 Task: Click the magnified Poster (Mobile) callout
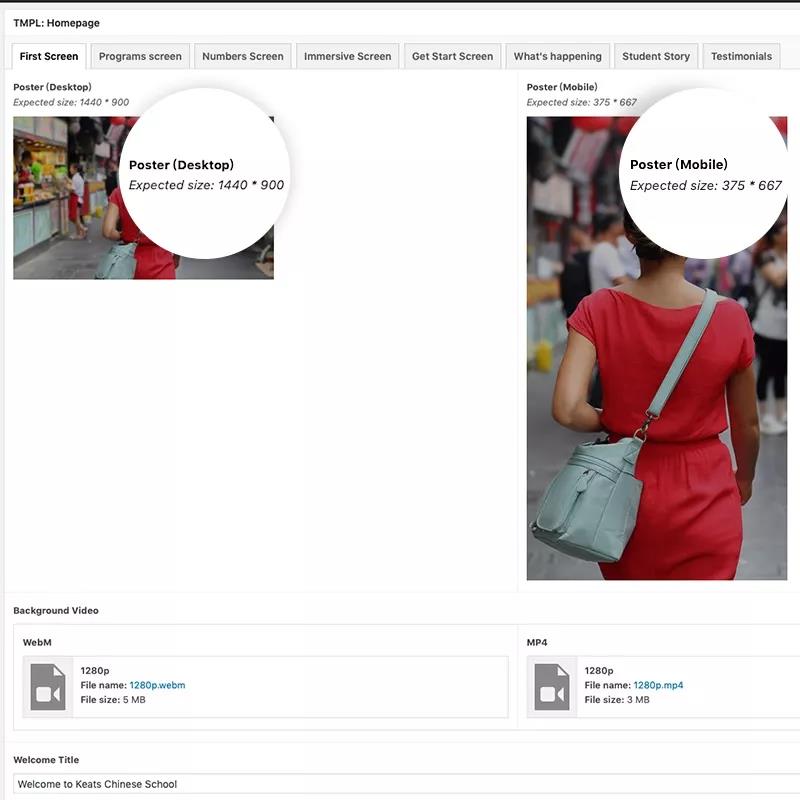click(x=704, y=173)
